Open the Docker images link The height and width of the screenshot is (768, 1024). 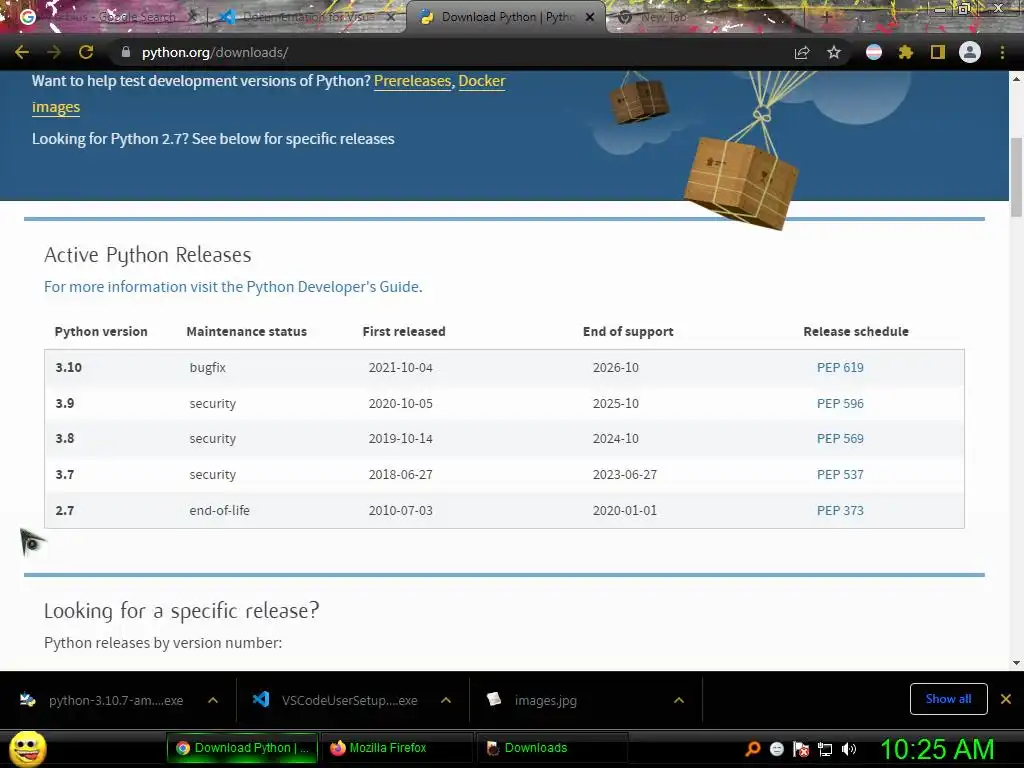[481, 81]
